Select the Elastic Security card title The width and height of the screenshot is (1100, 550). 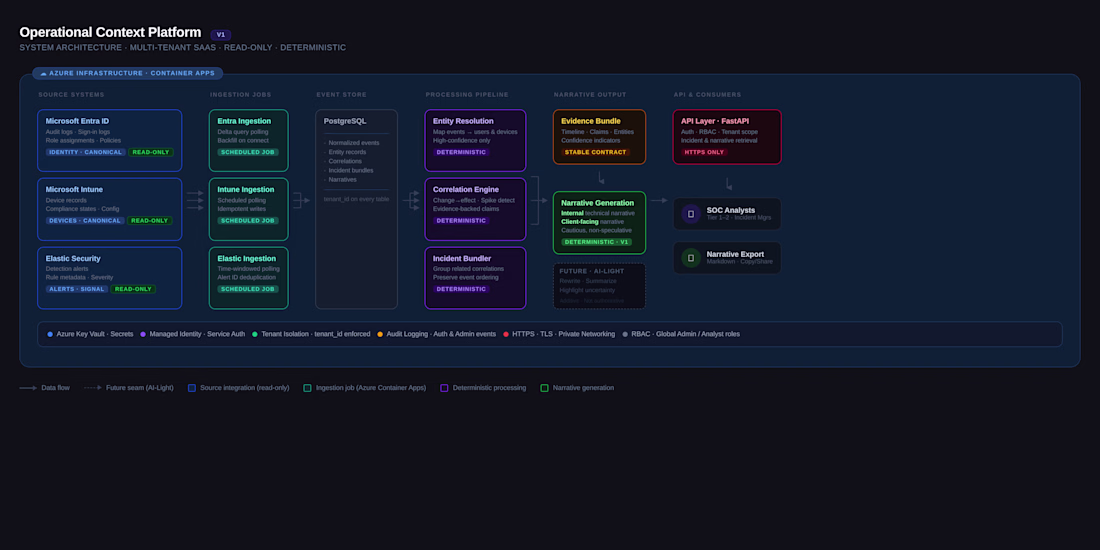tap(73, 258)
